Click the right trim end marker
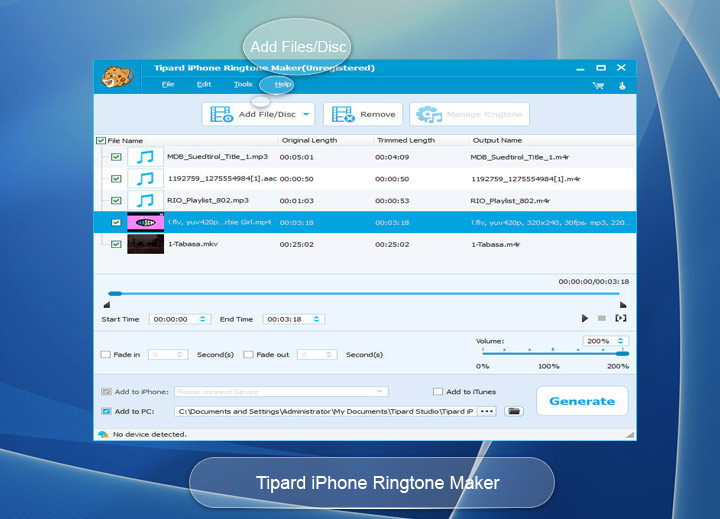This screenshot has width=720, height=519. point(623,305)
